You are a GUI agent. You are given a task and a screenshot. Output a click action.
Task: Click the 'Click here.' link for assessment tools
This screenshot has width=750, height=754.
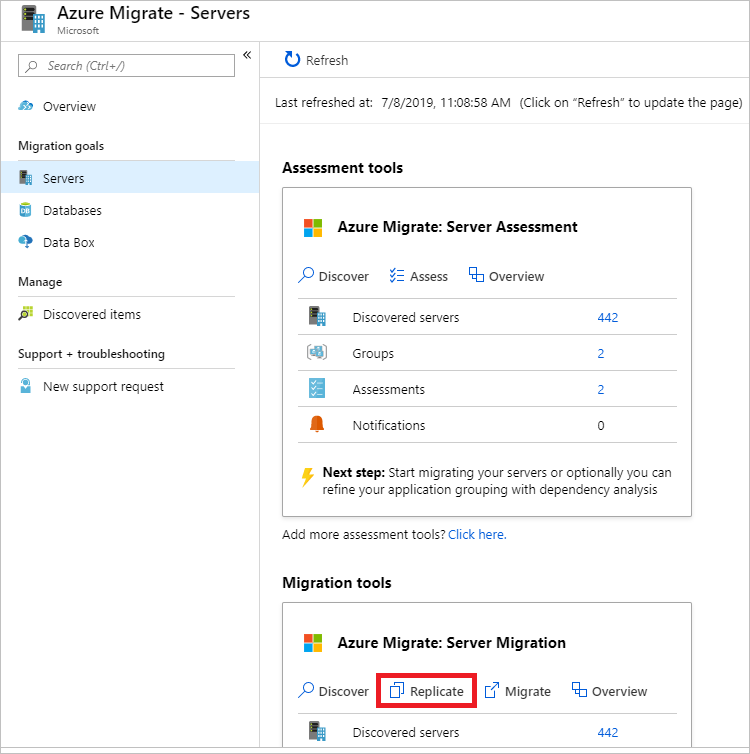(477, 534)
